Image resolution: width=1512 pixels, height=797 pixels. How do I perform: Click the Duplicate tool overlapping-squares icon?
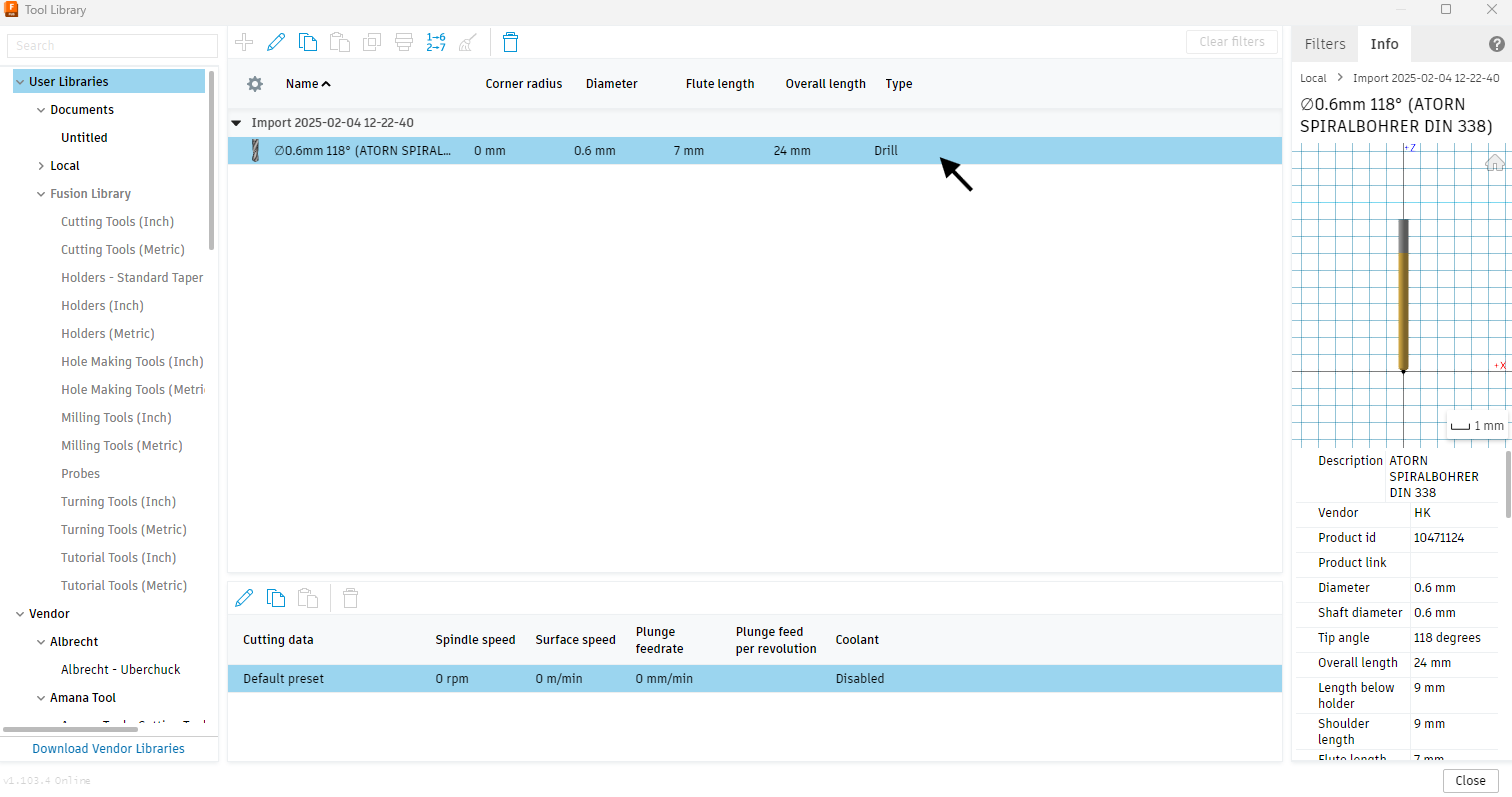(372, 42)
